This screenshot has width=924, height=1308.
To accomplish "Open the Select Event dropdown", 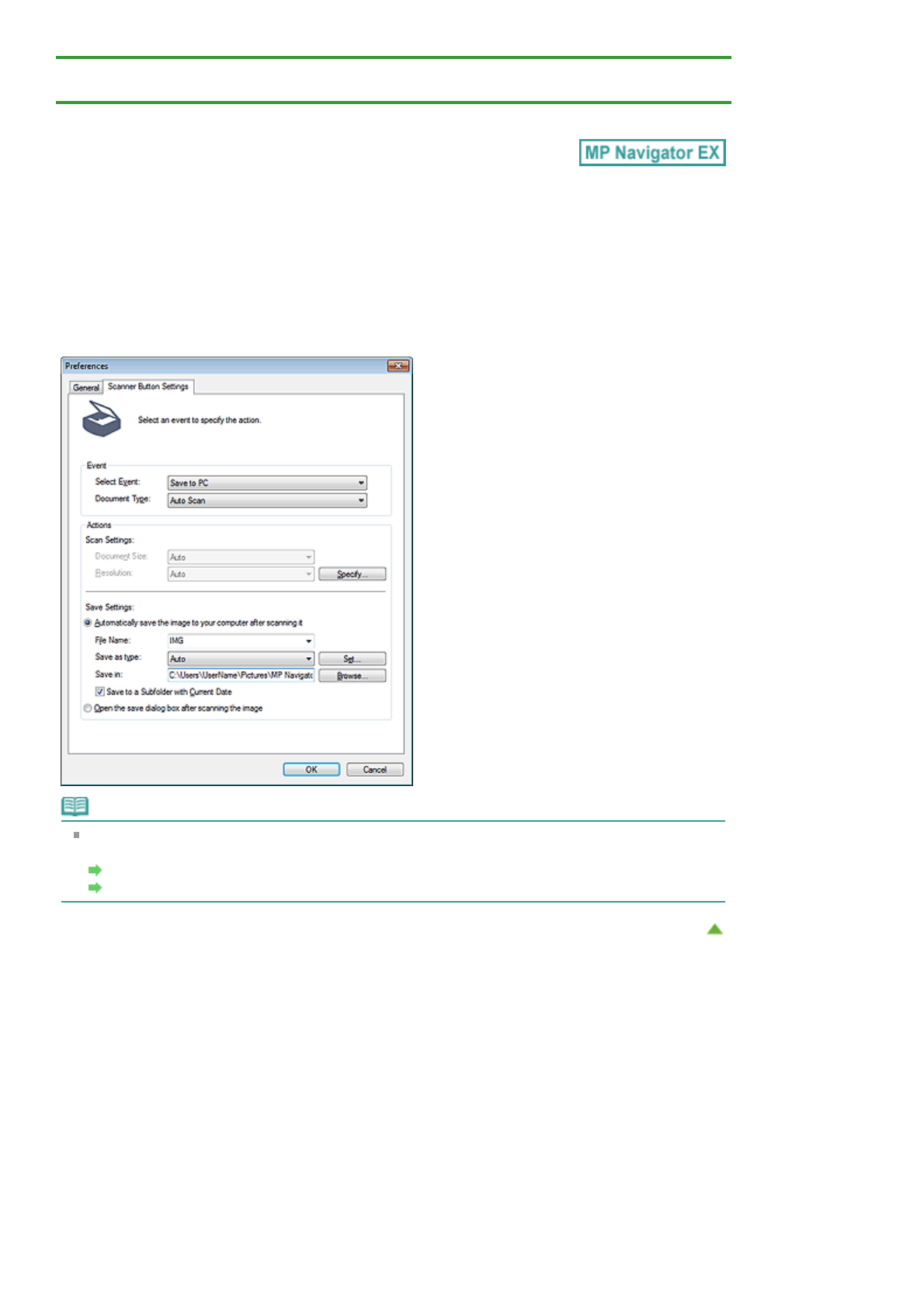I will click(x=266, y=483).
